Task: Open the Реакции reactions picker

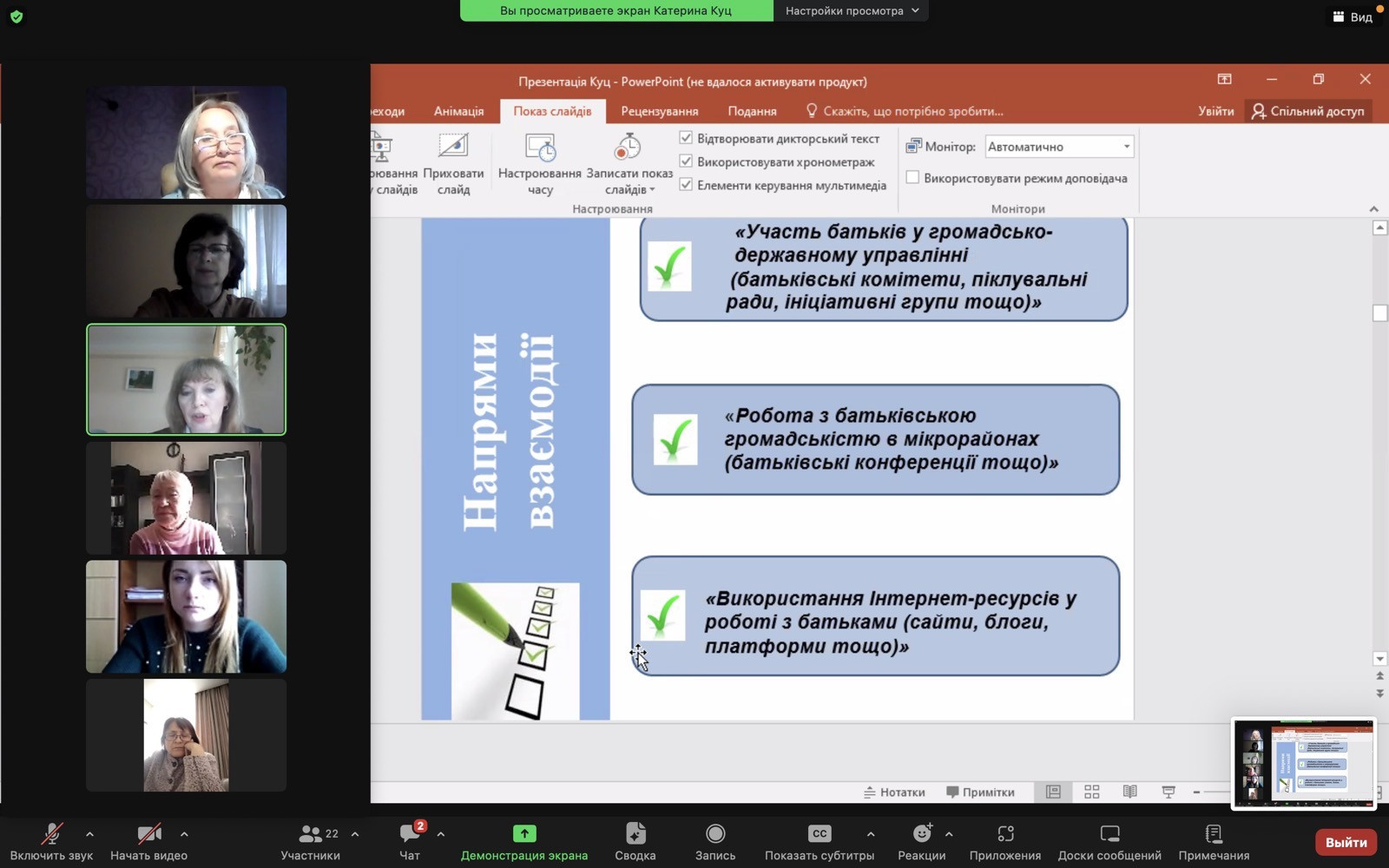Action: coord(922,842)
